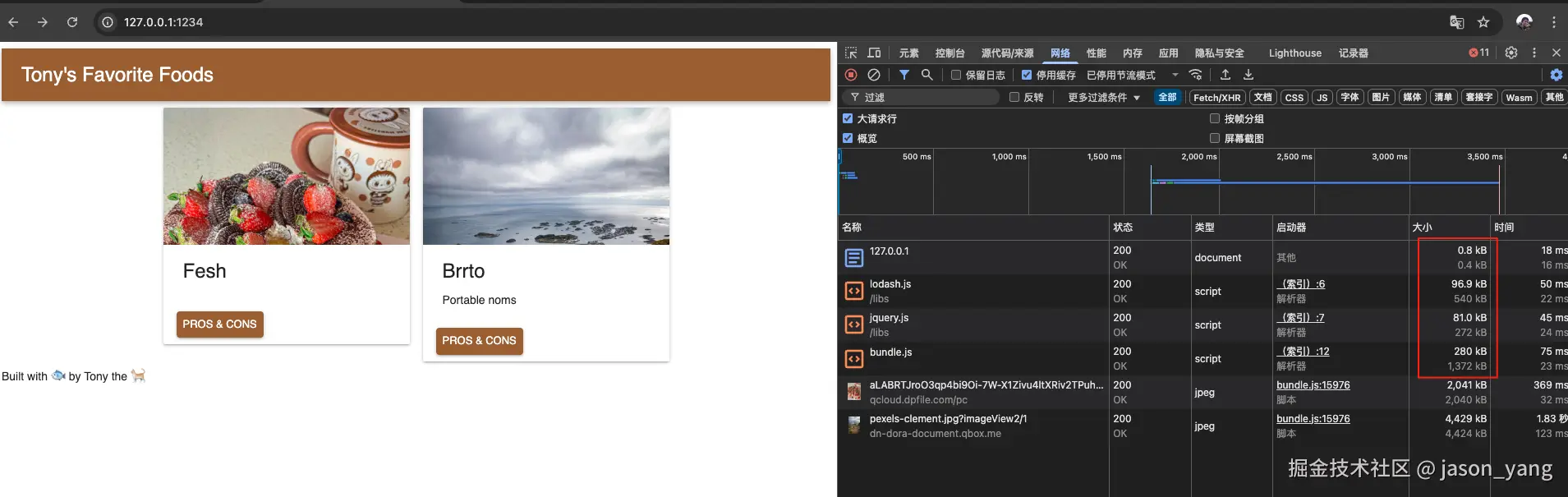Click the export HAR download icon

1248,75
